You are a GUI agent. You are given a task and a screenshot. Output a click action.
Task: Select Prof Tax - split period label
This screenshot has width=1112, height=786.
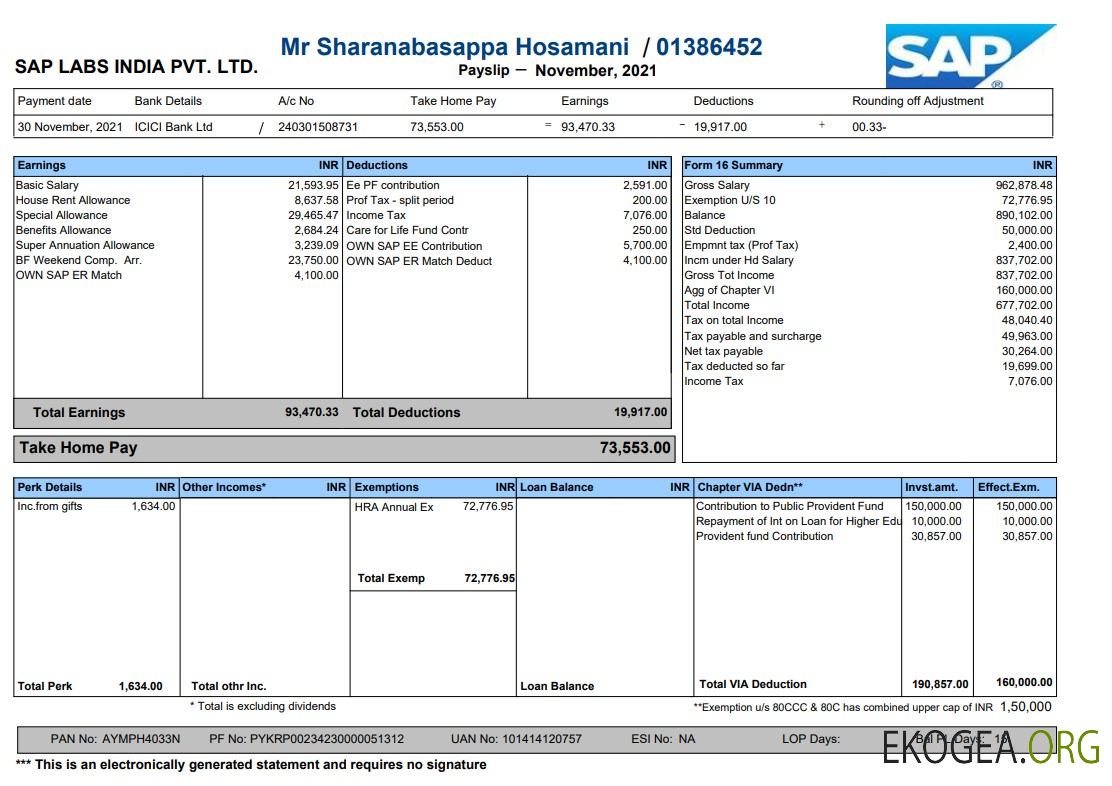click(400, 200)
